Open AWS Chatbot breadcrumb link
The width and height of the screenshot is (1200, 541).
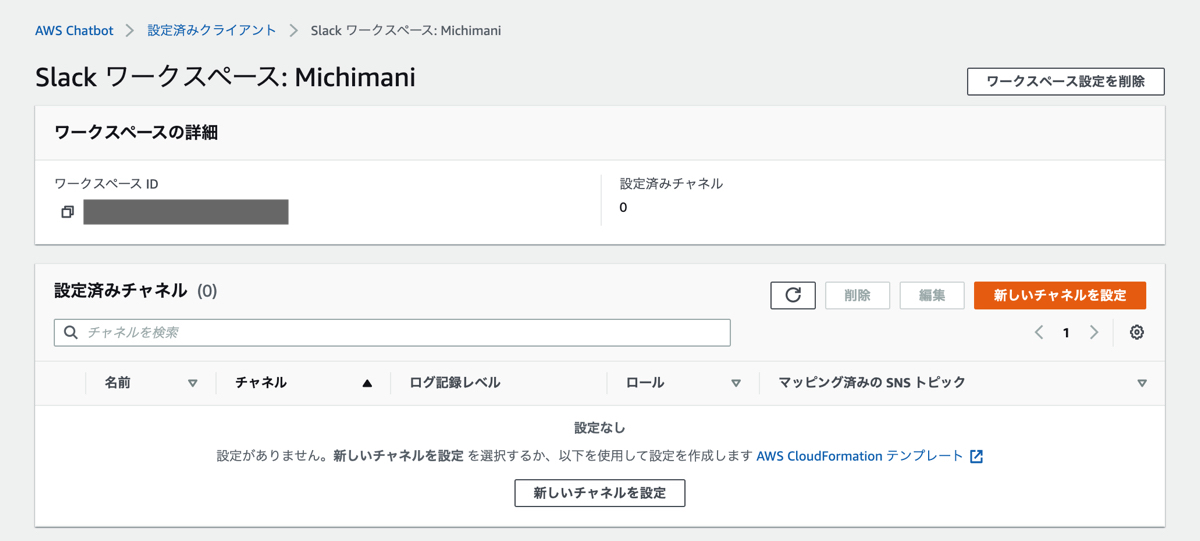coord(74,31)
